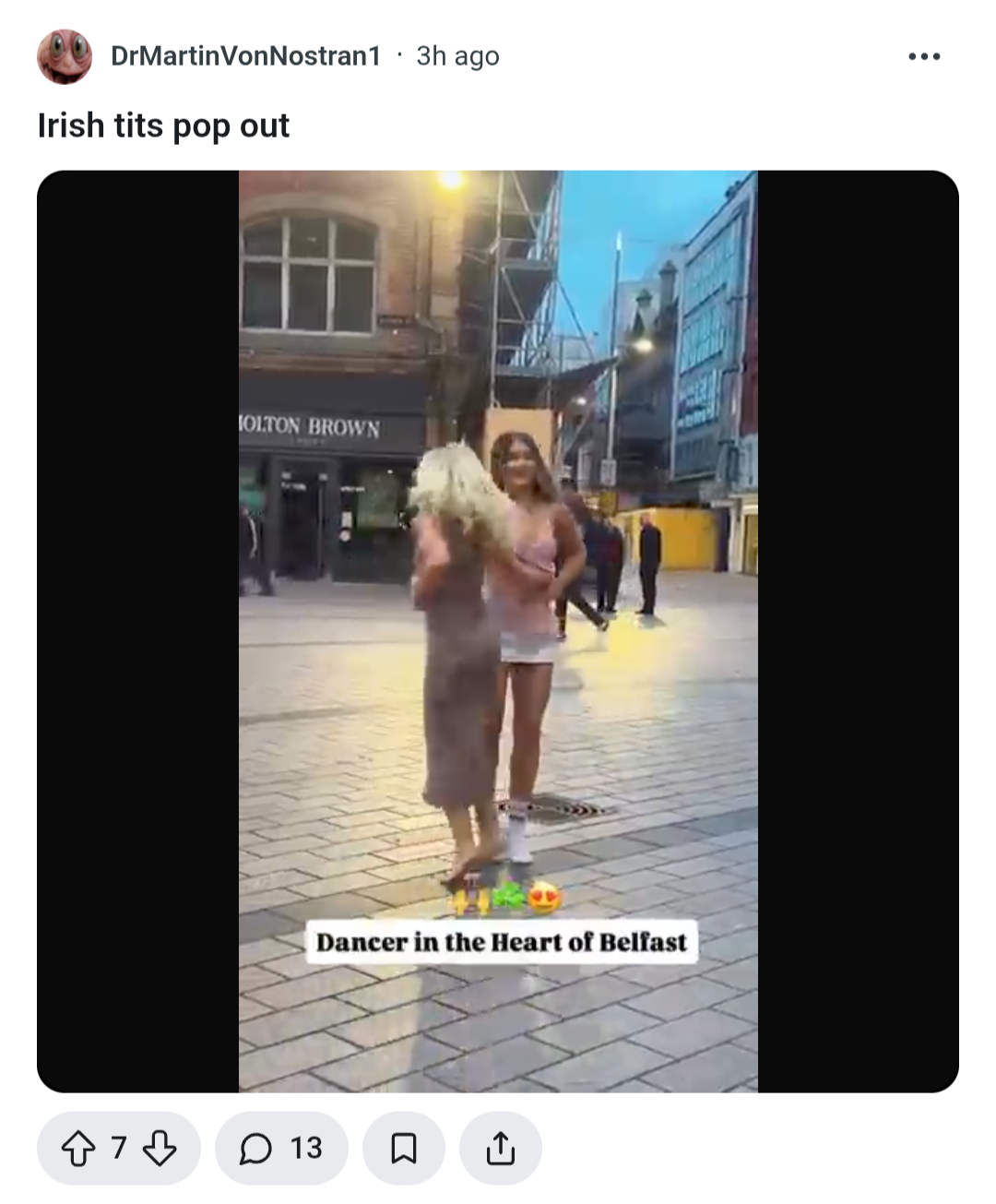Click the Dancer in the Heart of Belfast caption
Viewport: 996px width, 1204px height.
(502, 942)
